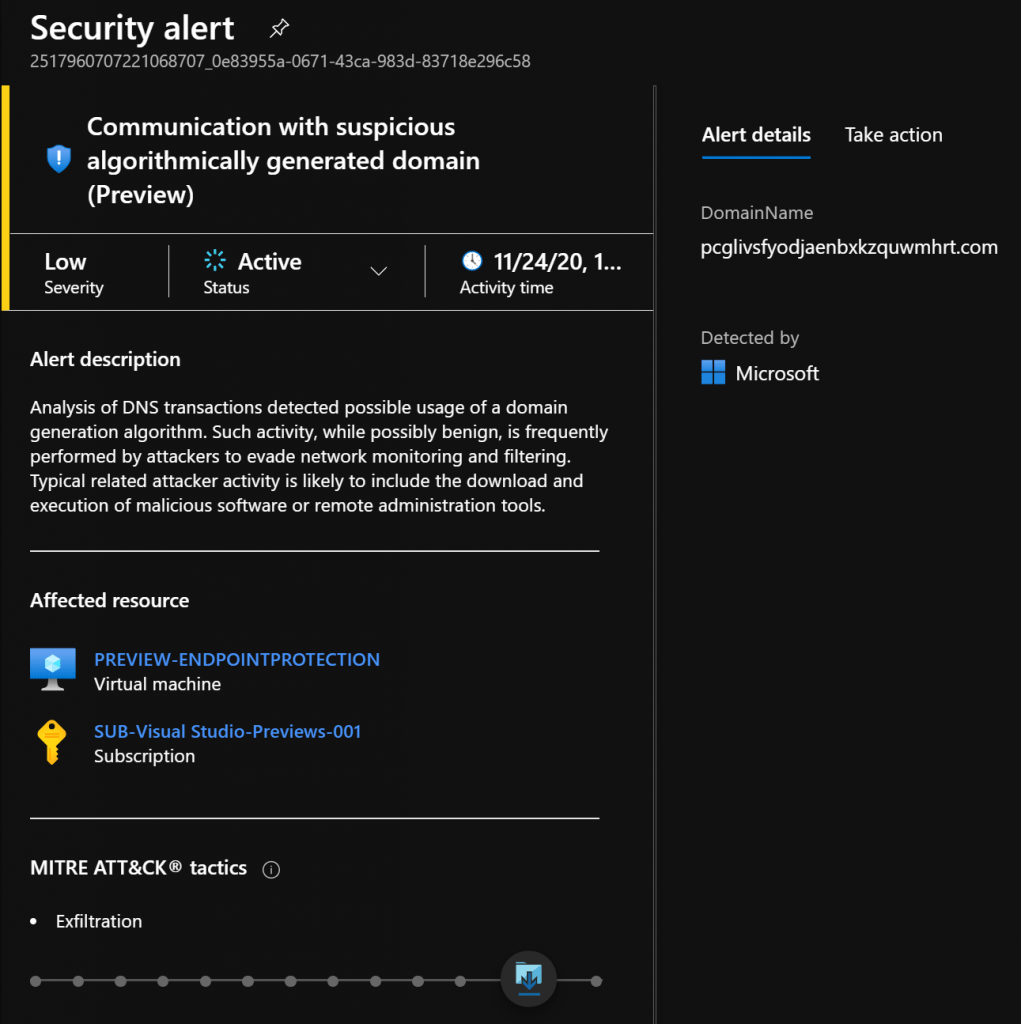The image size is (1021, 1024).
Task: Switch to the Take action tab
Action: [x=893, y=135]
